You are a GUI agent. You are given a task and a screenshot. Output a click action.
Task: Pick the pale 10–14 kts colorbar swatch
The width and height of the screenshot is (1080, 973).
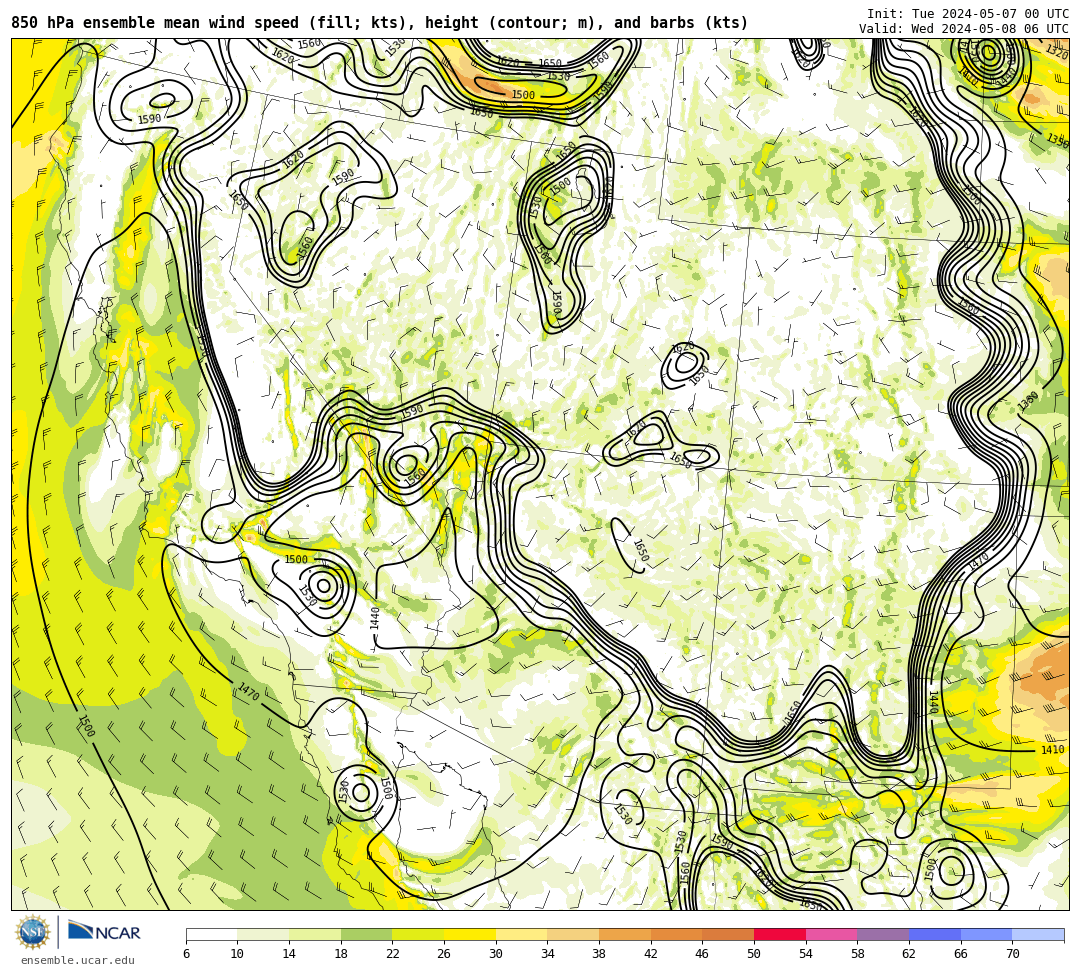(263, 934)
